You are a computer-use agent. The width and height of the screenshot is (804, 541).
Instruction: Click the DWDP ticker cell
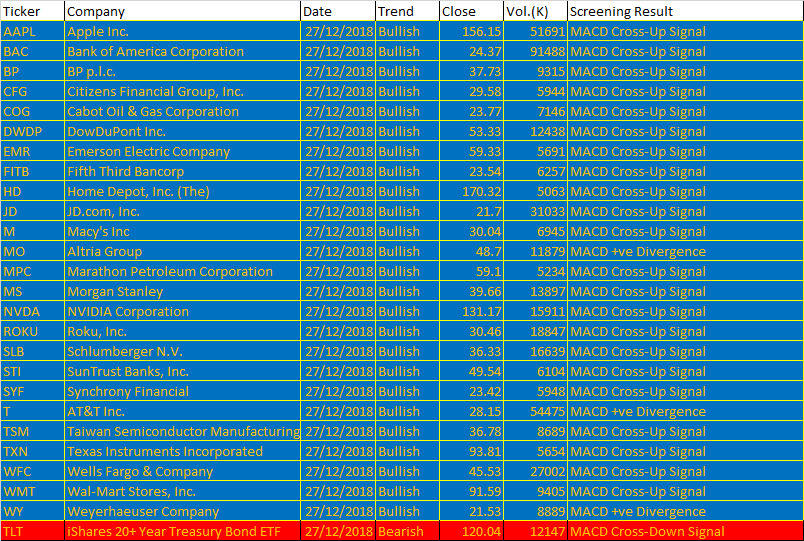point(32,131)
